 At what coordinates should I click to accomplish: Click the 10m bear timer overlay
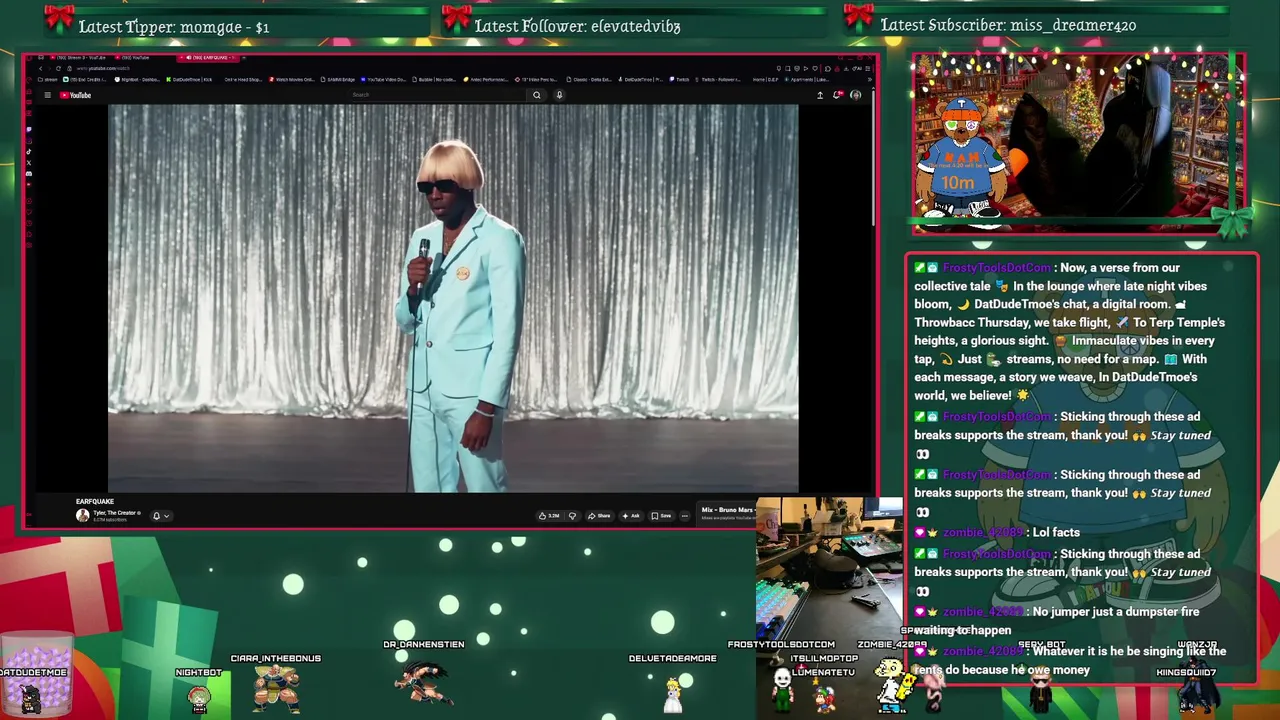coord(960,160)
